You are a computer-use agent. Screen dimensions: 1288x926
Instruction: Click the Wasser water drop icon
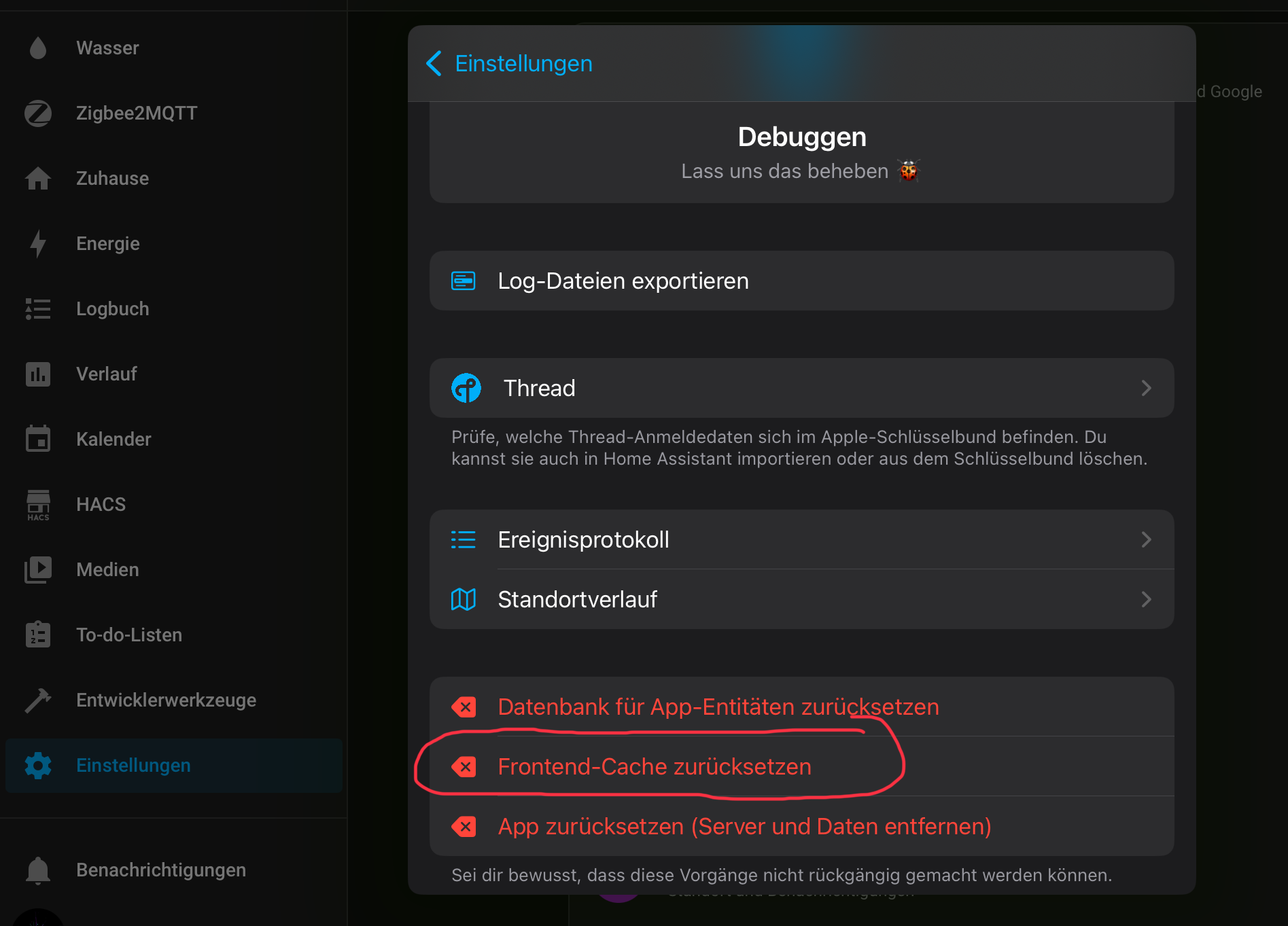click(38, 48)
